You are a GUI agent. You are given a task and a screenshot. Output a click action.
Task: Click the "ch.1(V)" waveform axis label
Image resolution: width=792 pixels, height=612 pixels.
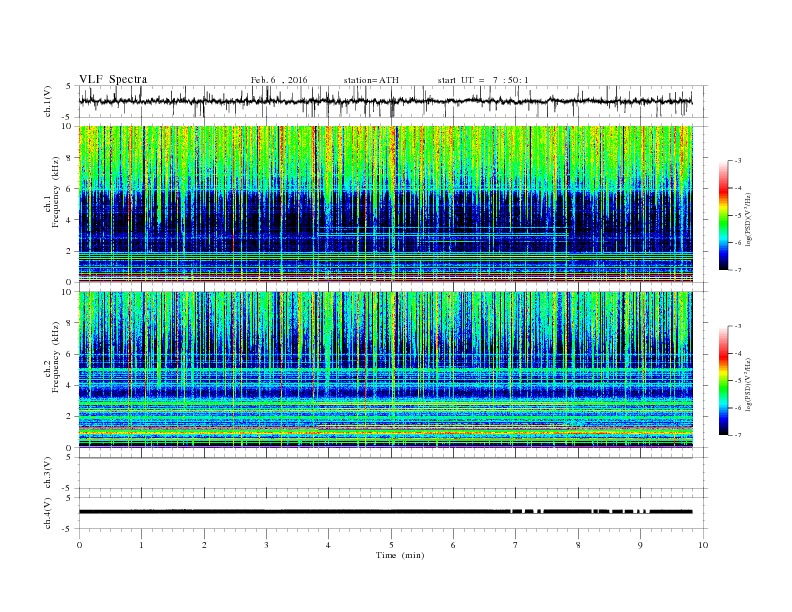[48, 101]
